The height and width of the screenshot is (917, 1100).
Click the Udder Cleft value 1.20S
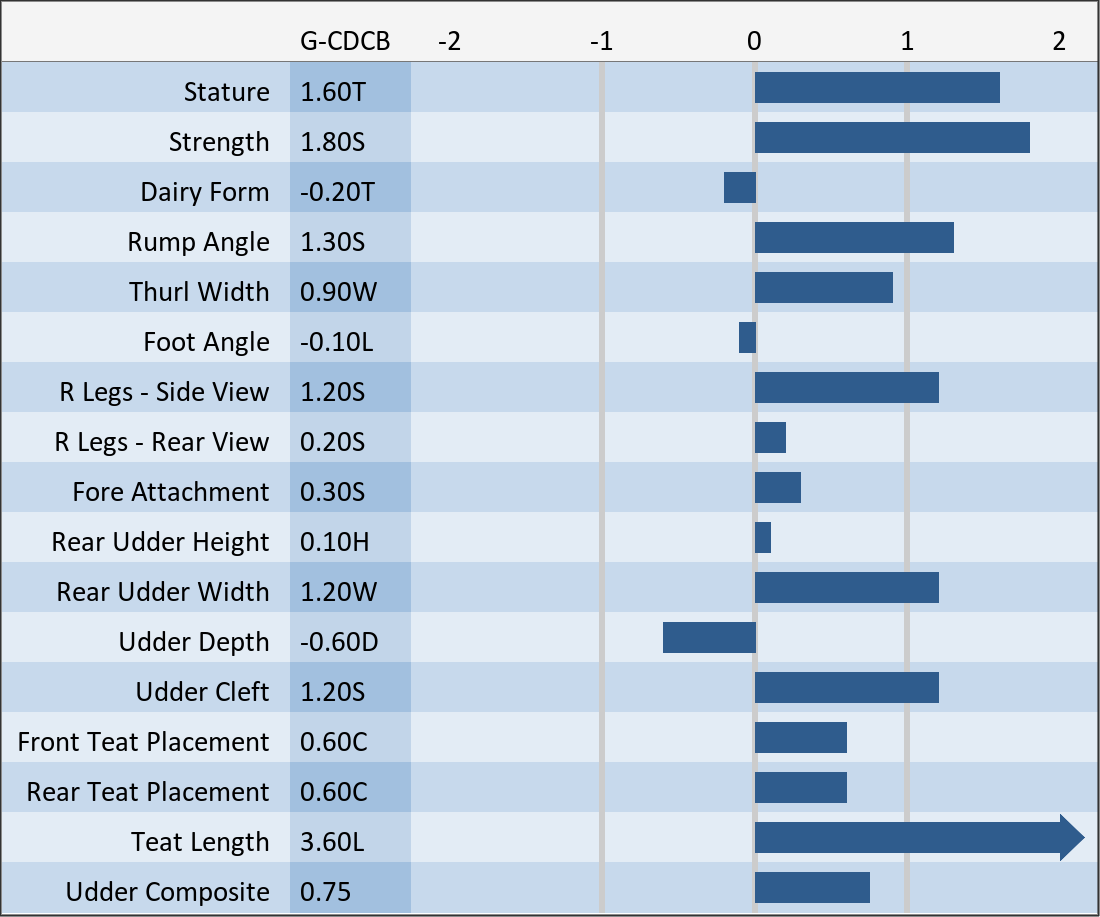333,692
